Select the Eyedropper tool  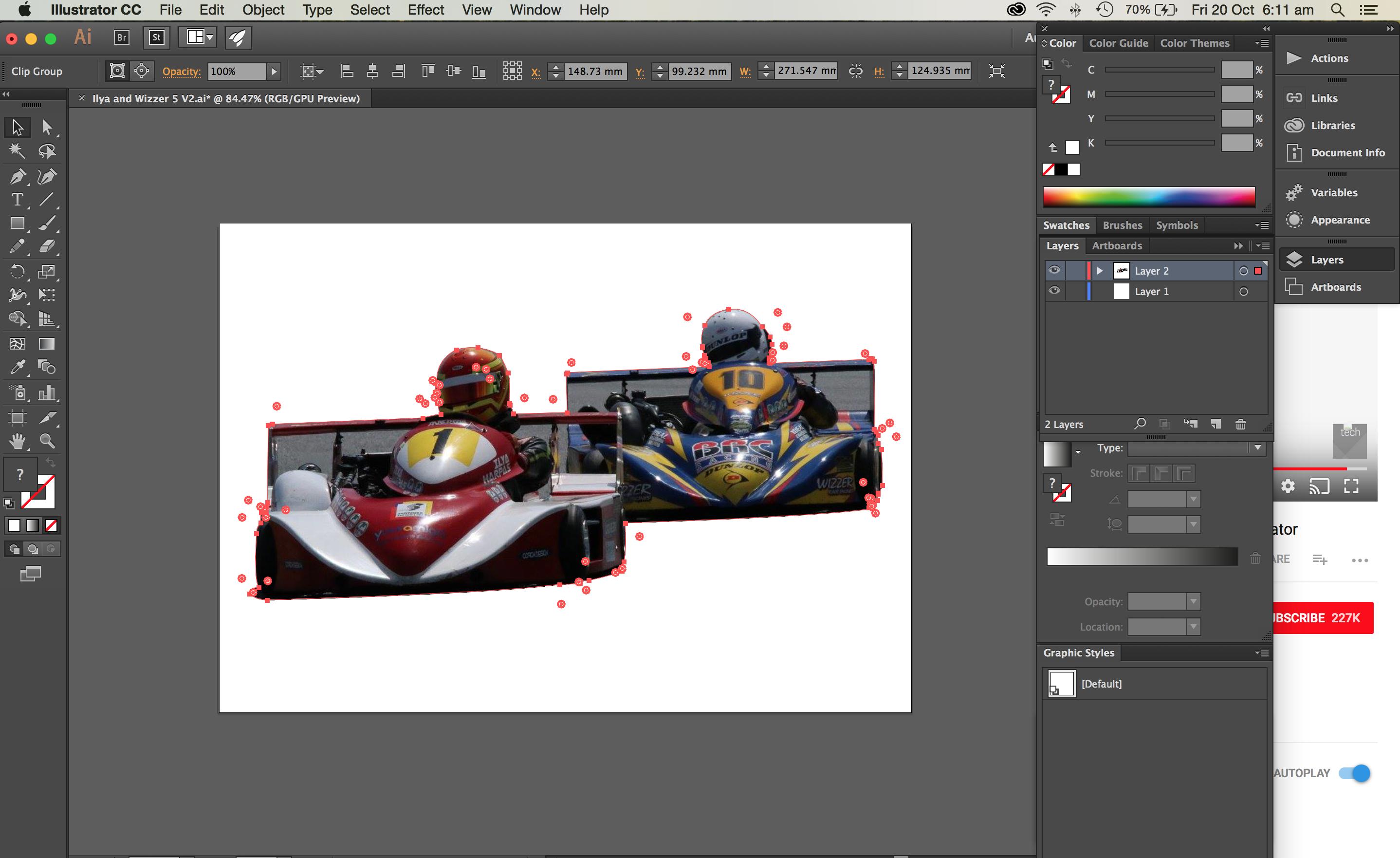coord(17,367)
